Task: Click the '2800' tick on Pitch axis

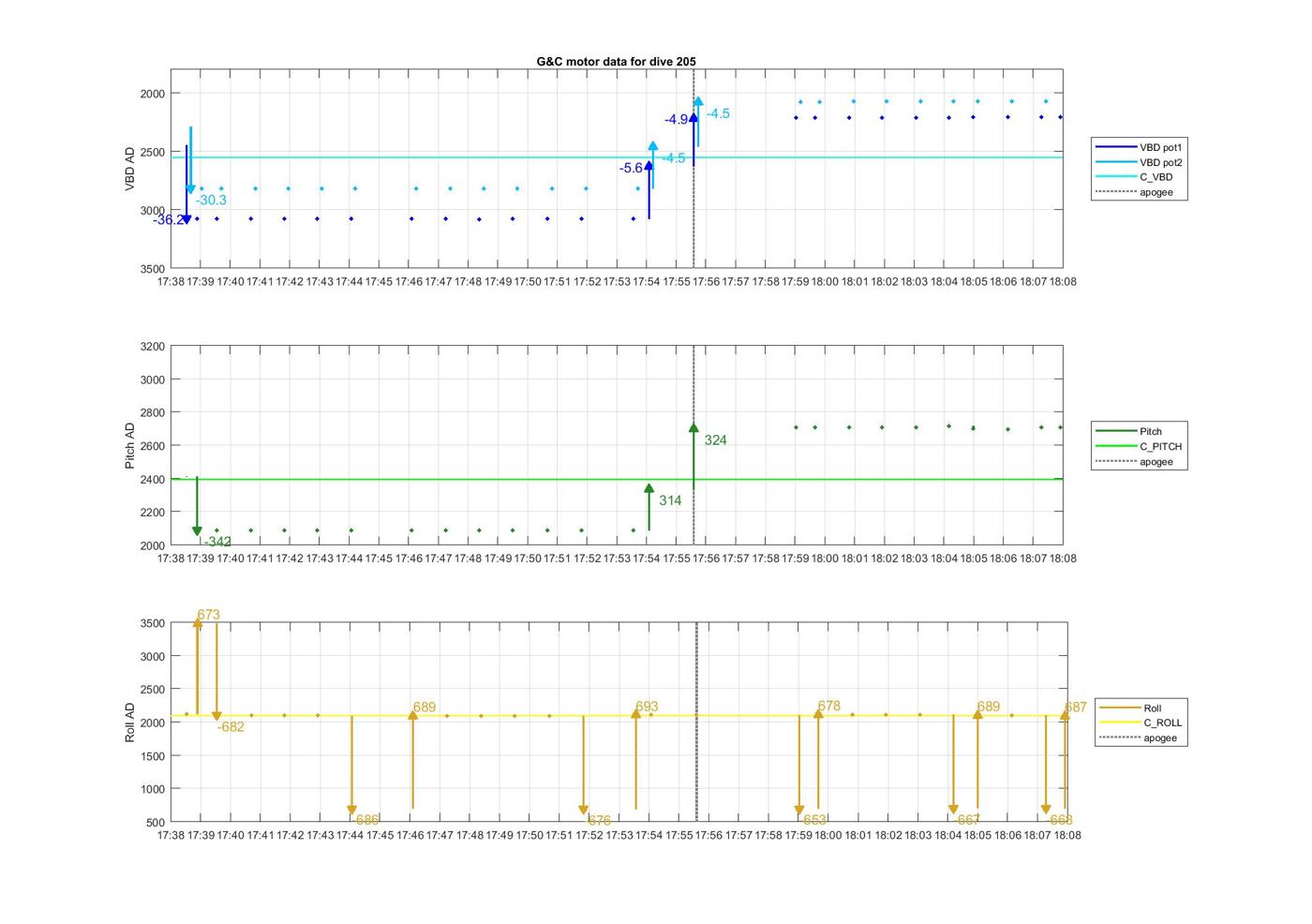Action: (x=152, y=412)
